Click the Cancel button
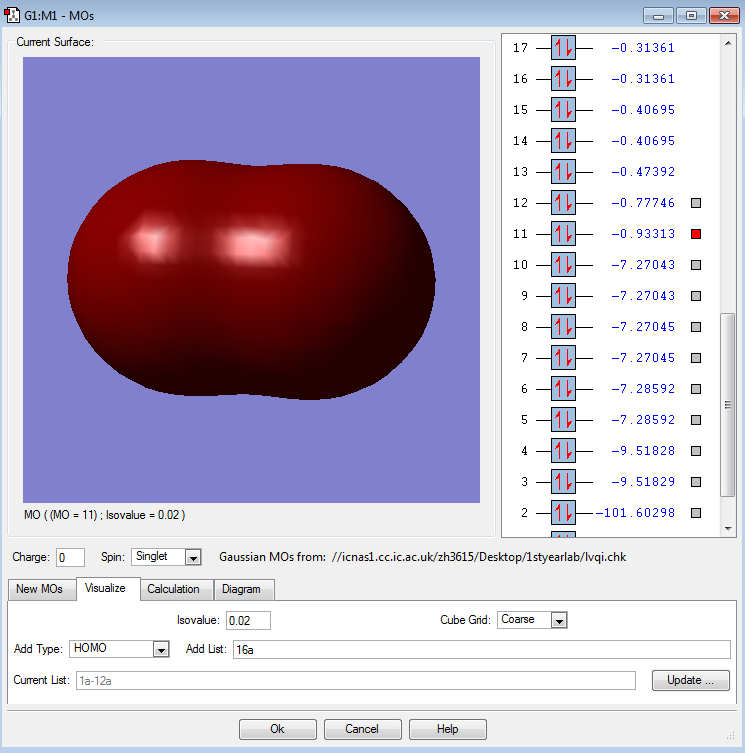Screen dimensions: 745x753 click(362, 729)
